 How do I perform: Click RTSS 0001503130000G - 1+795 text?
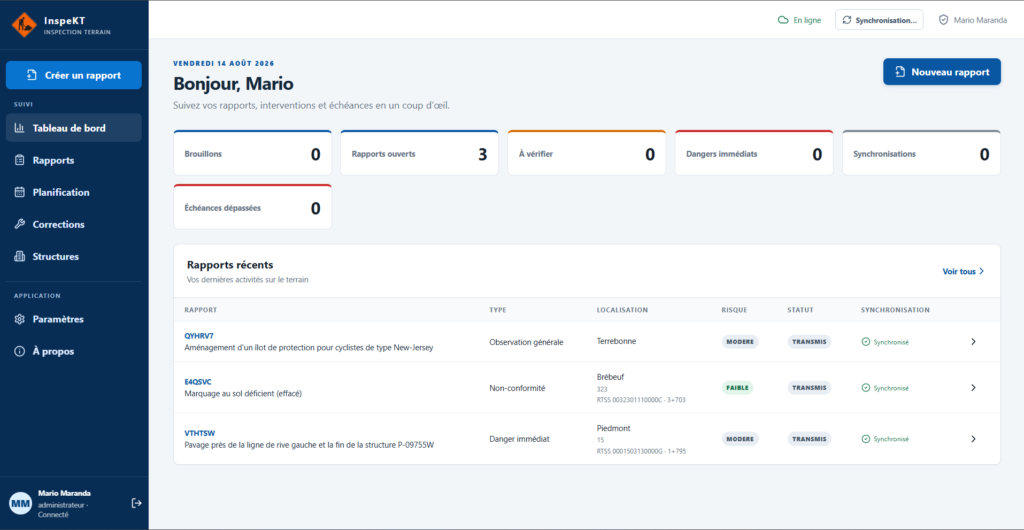641,451
